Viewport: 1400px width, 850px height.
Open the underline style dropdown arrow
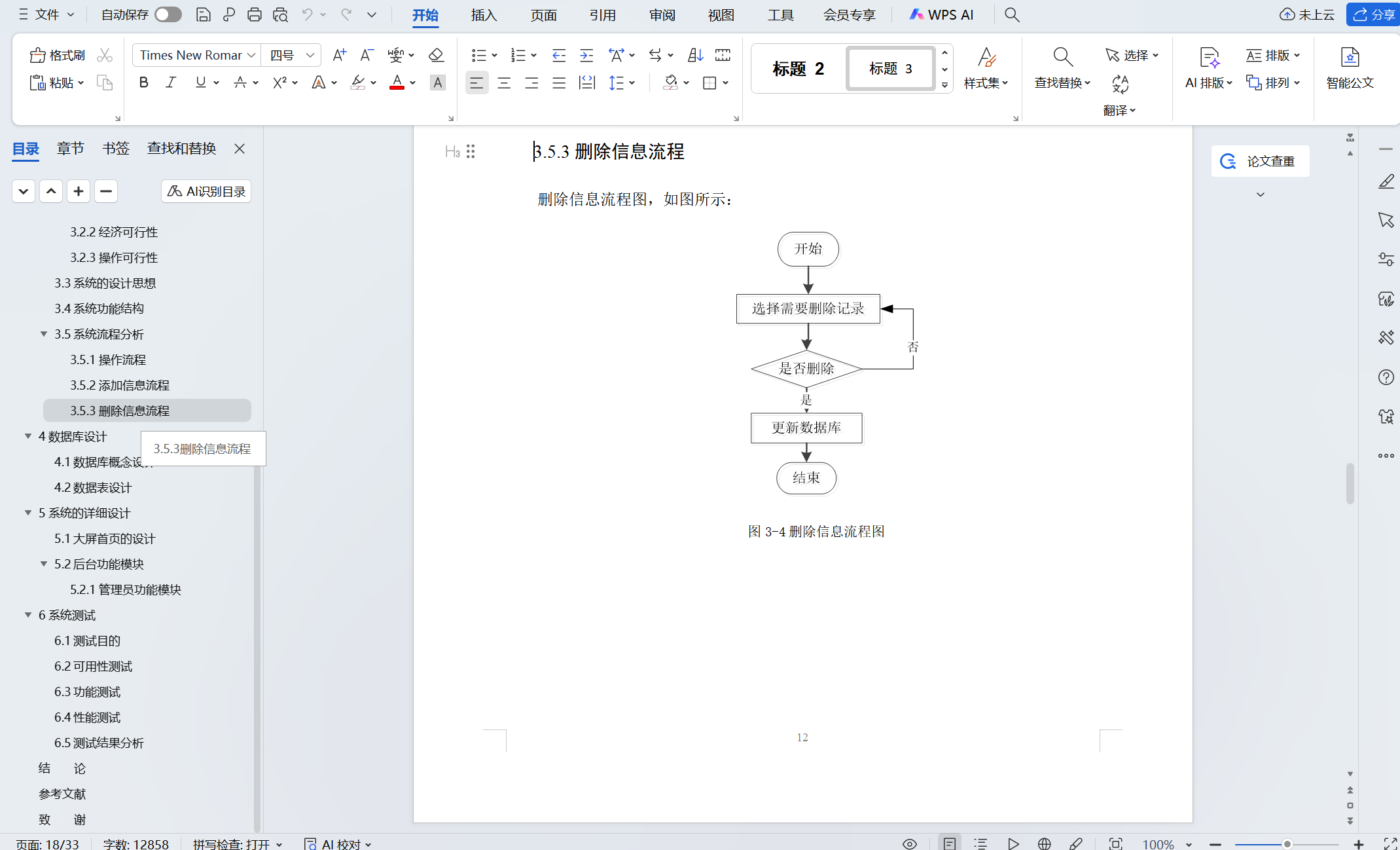[216, 83]
